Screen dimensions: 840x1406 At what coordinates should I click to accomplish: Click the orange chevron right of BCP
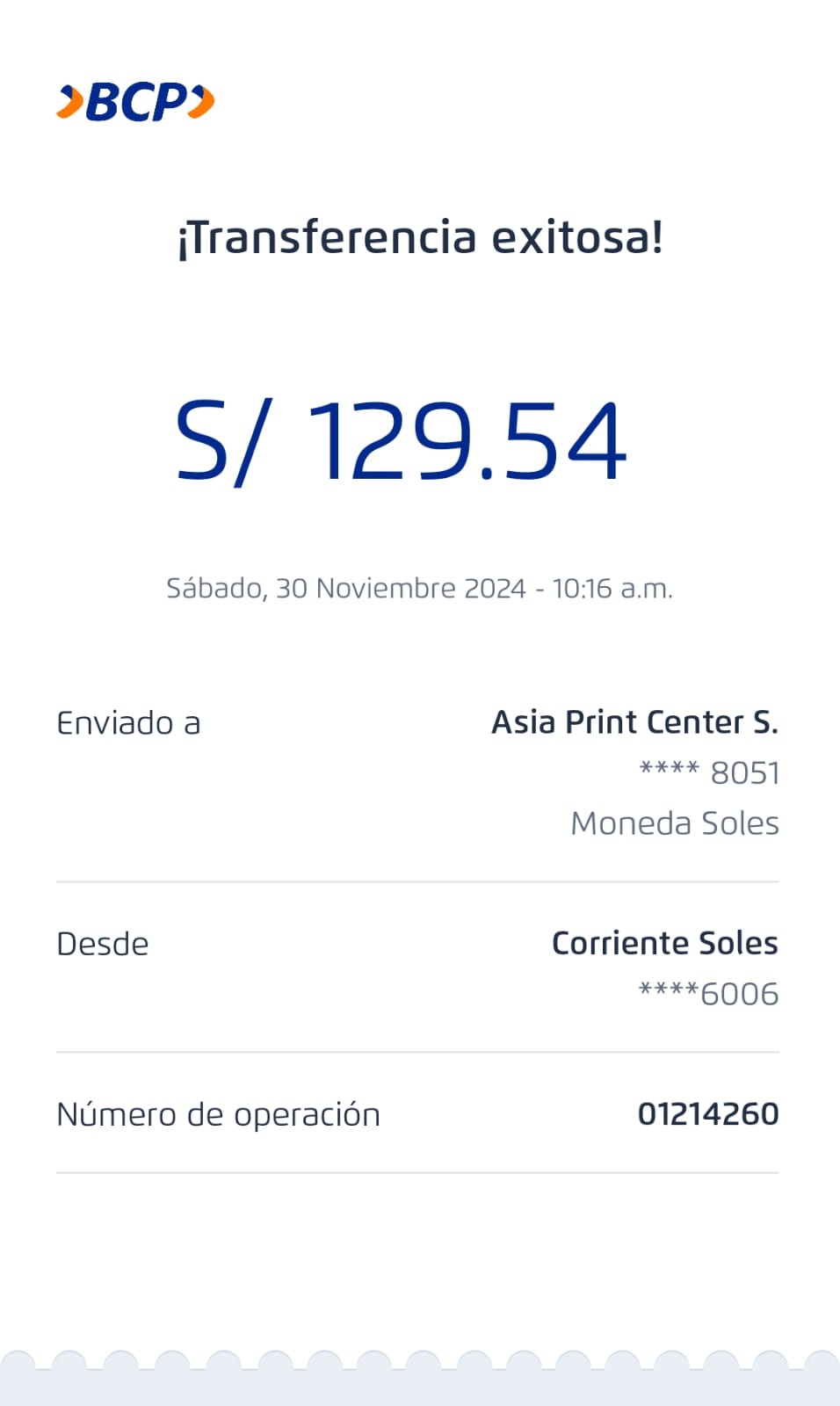point(202,102)
